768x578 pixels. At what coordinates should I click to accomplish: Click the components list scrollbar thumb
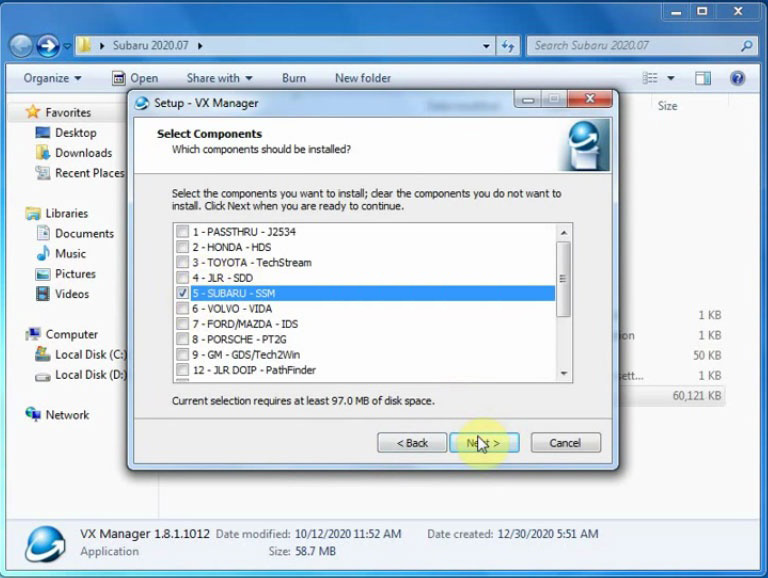[563, 279]
